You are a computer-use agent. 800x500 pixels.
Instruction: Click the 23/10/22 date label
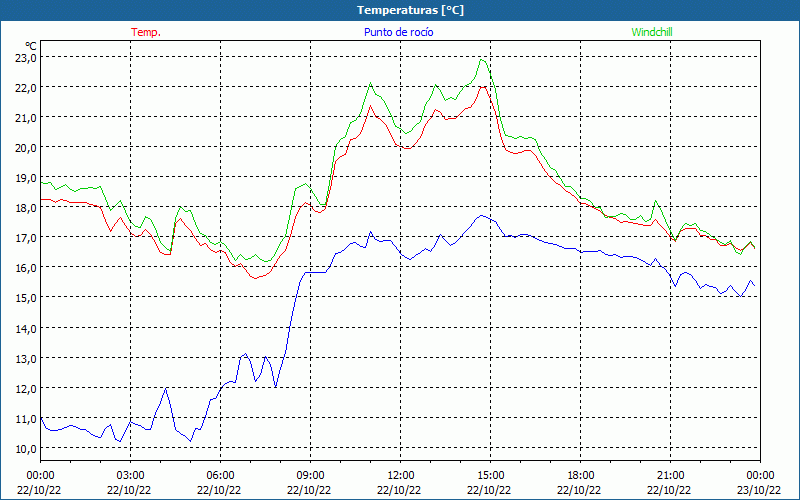click(x=759, y=490)
